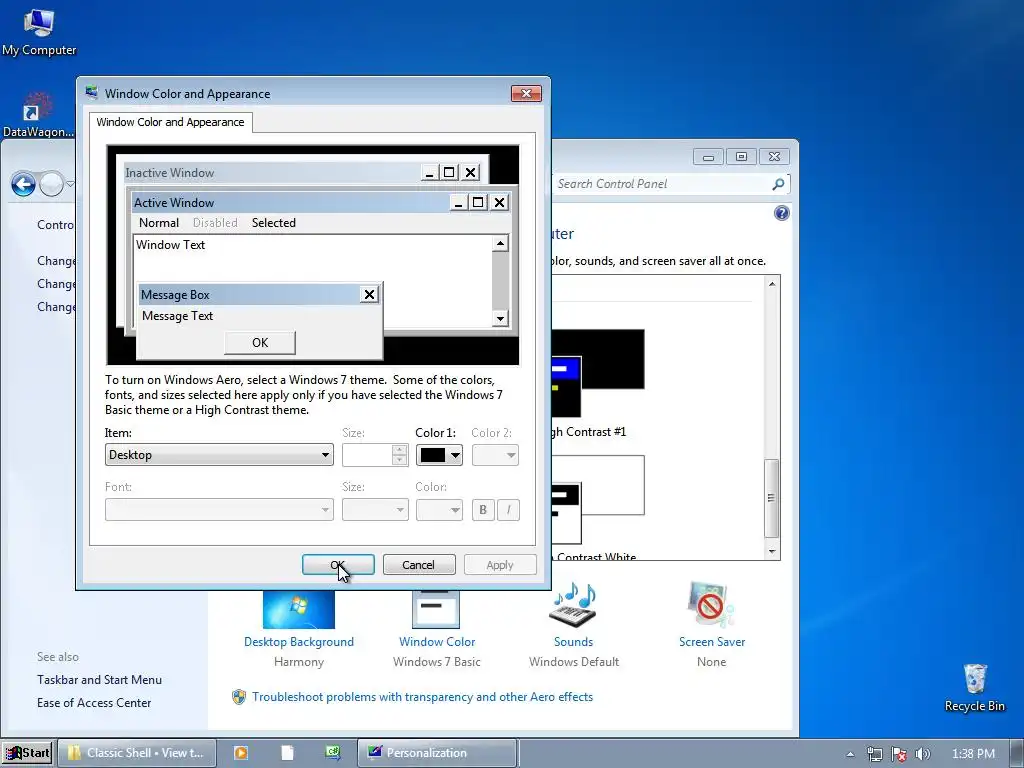Select High Contrast #1 theme thumbnail

(598, 372)
